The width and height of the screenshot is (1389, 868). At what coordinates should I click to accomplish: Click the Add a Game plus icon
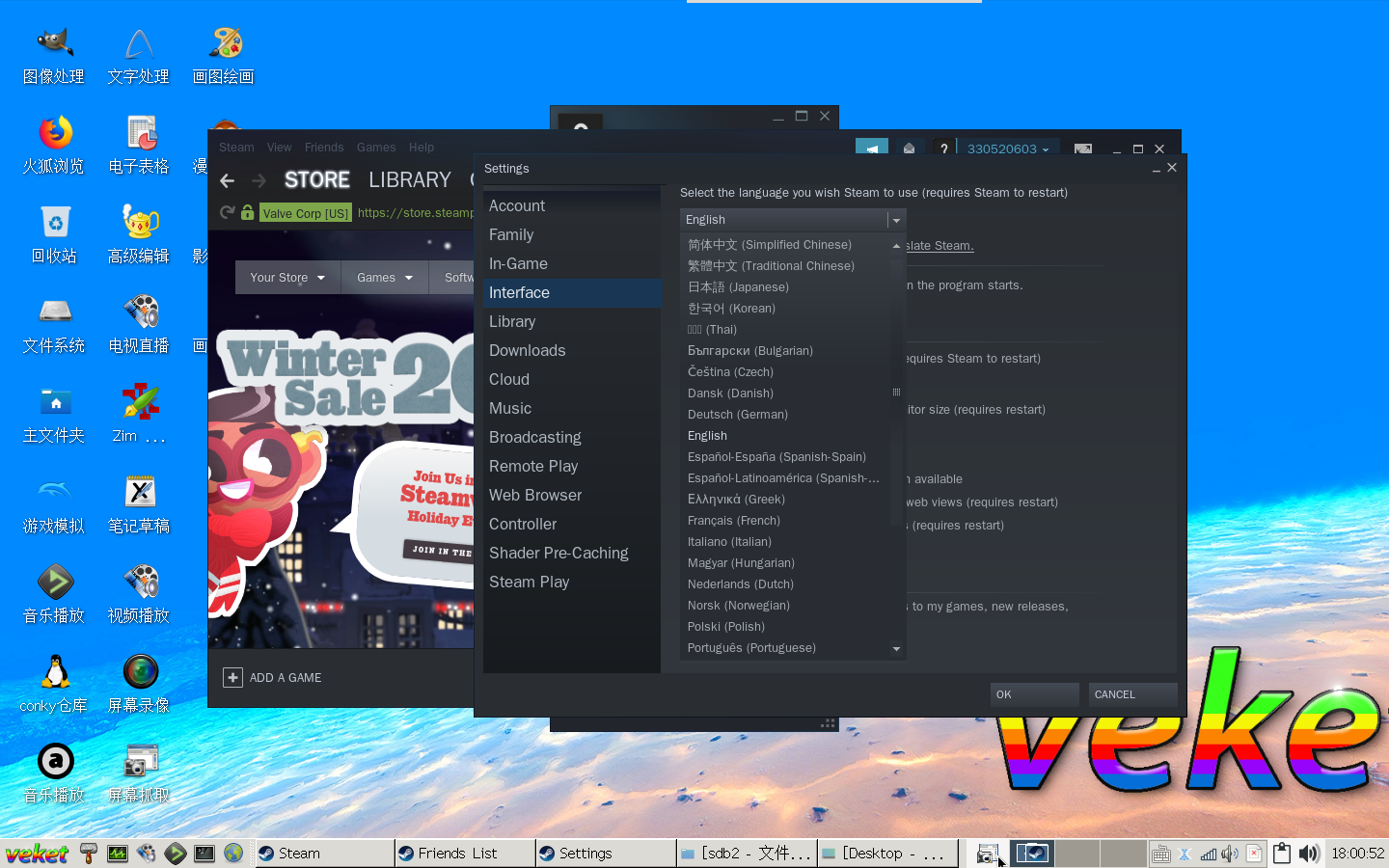[232, 677]
